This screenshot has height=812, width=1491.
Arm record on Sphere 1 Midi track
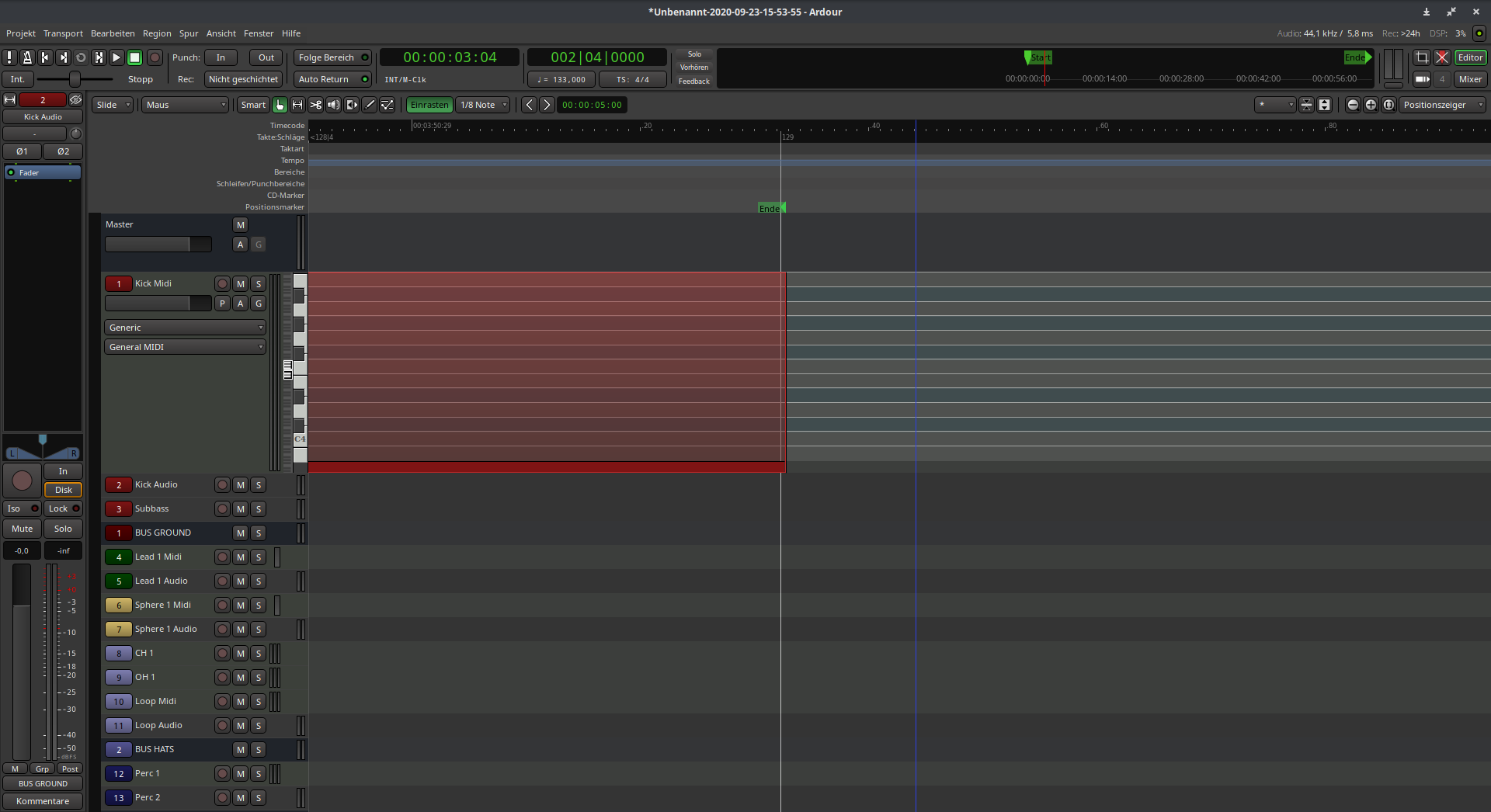coord(222,606)
